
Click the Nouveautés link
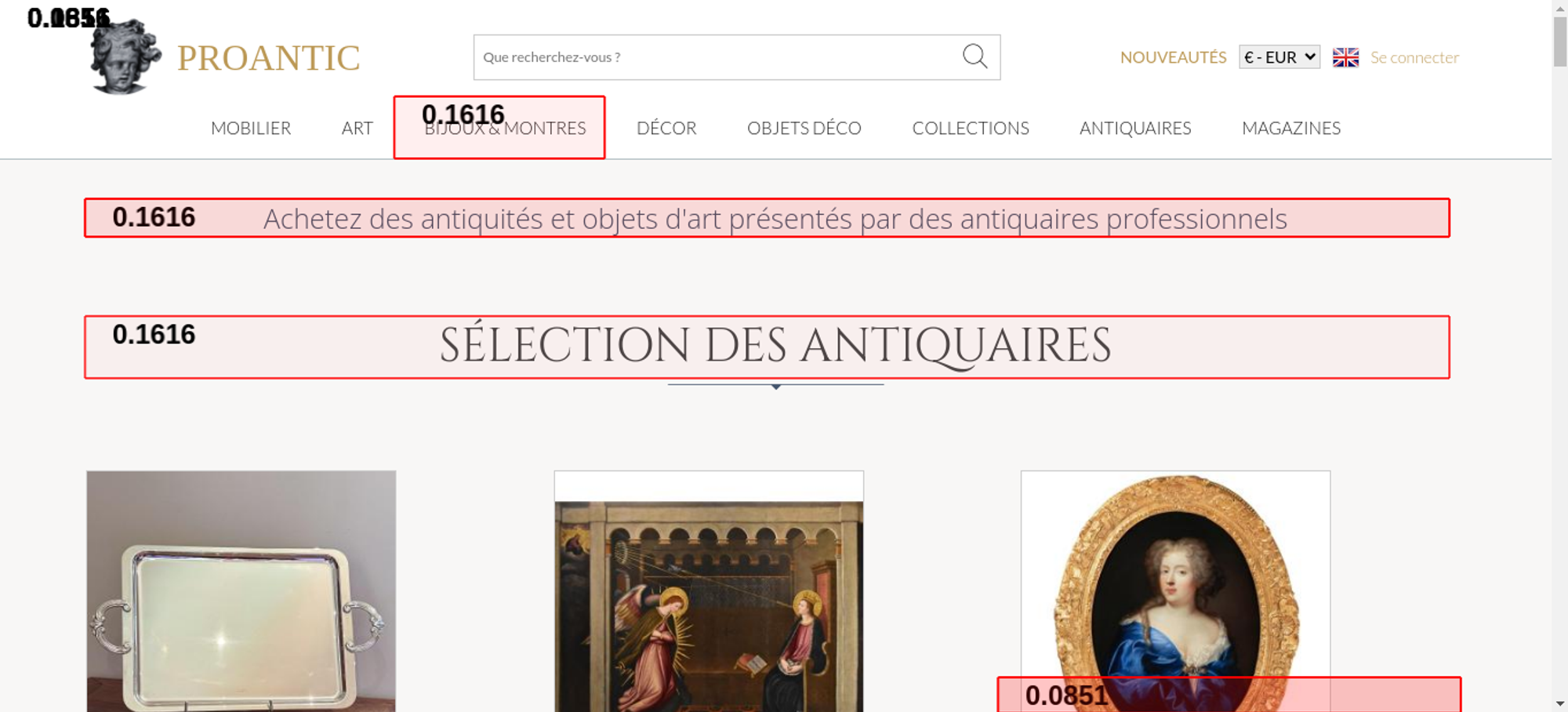(x=1173, y=57)
